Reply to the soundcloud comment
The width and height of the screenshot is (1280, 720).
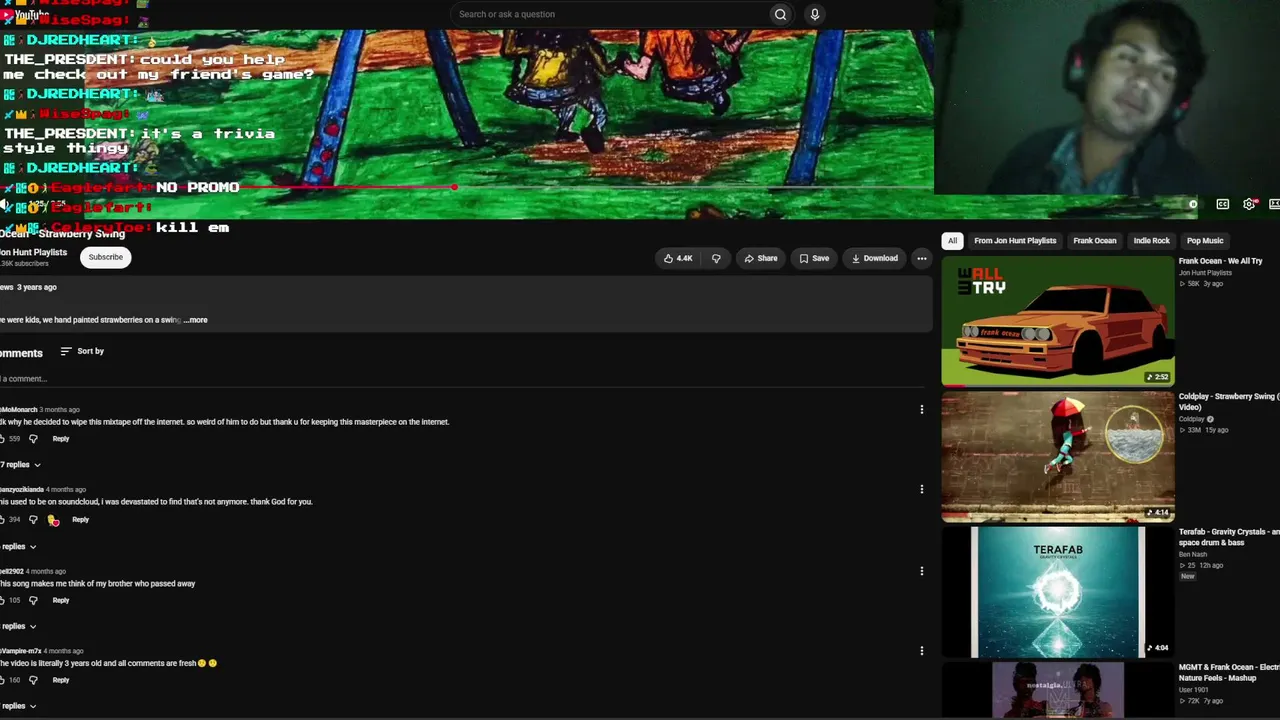(x=81, y=520)
